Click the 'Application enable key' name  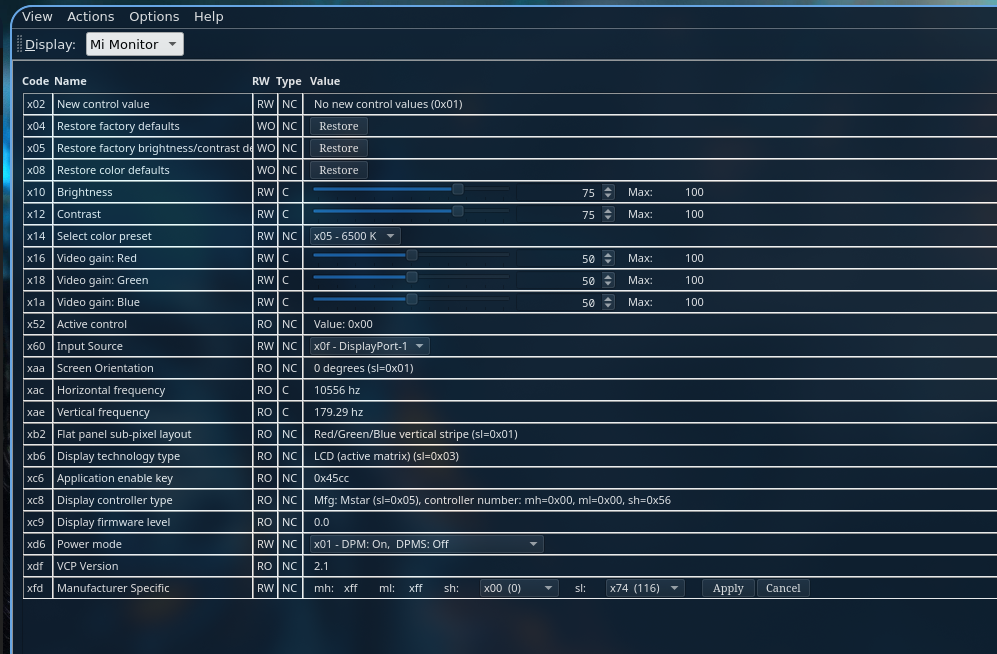(x=114, y=478)
